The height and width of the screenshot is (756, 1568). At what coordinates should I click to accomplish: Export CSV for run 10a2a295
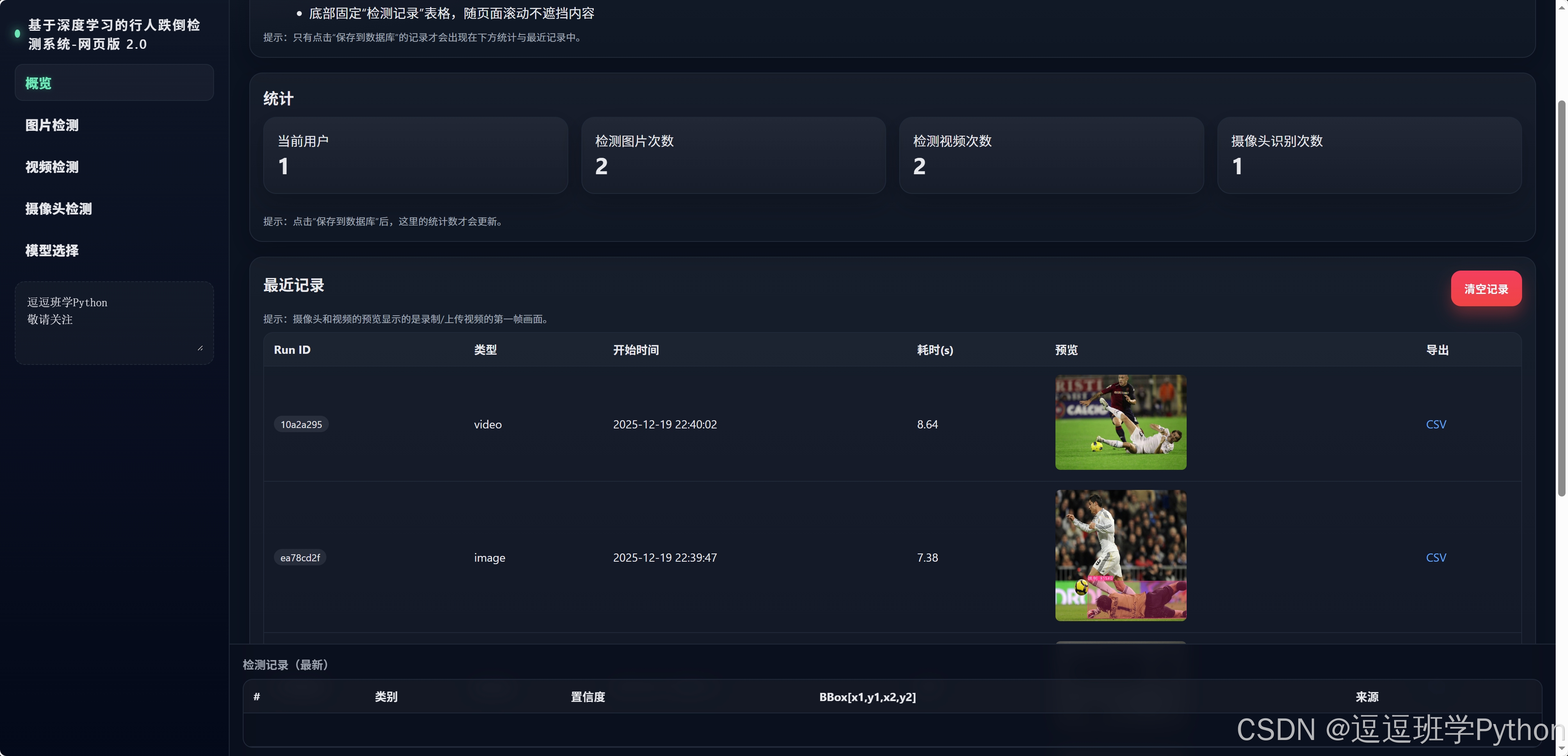1436,424
